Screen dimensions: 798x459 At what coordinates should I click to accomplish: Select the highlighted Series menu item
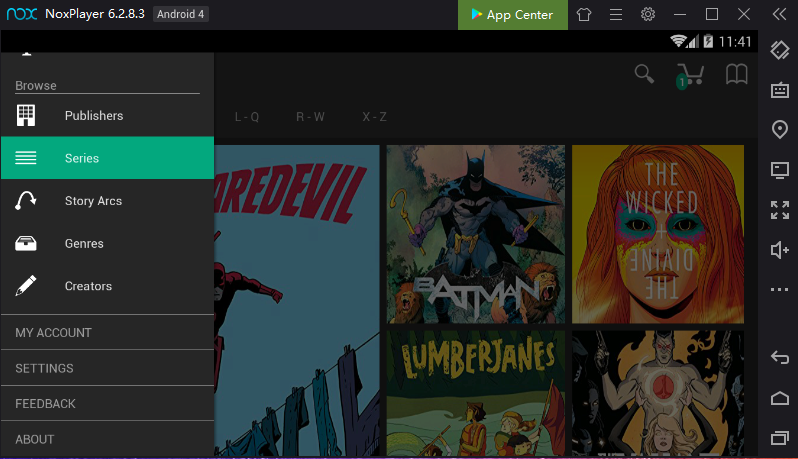[107, 158]
